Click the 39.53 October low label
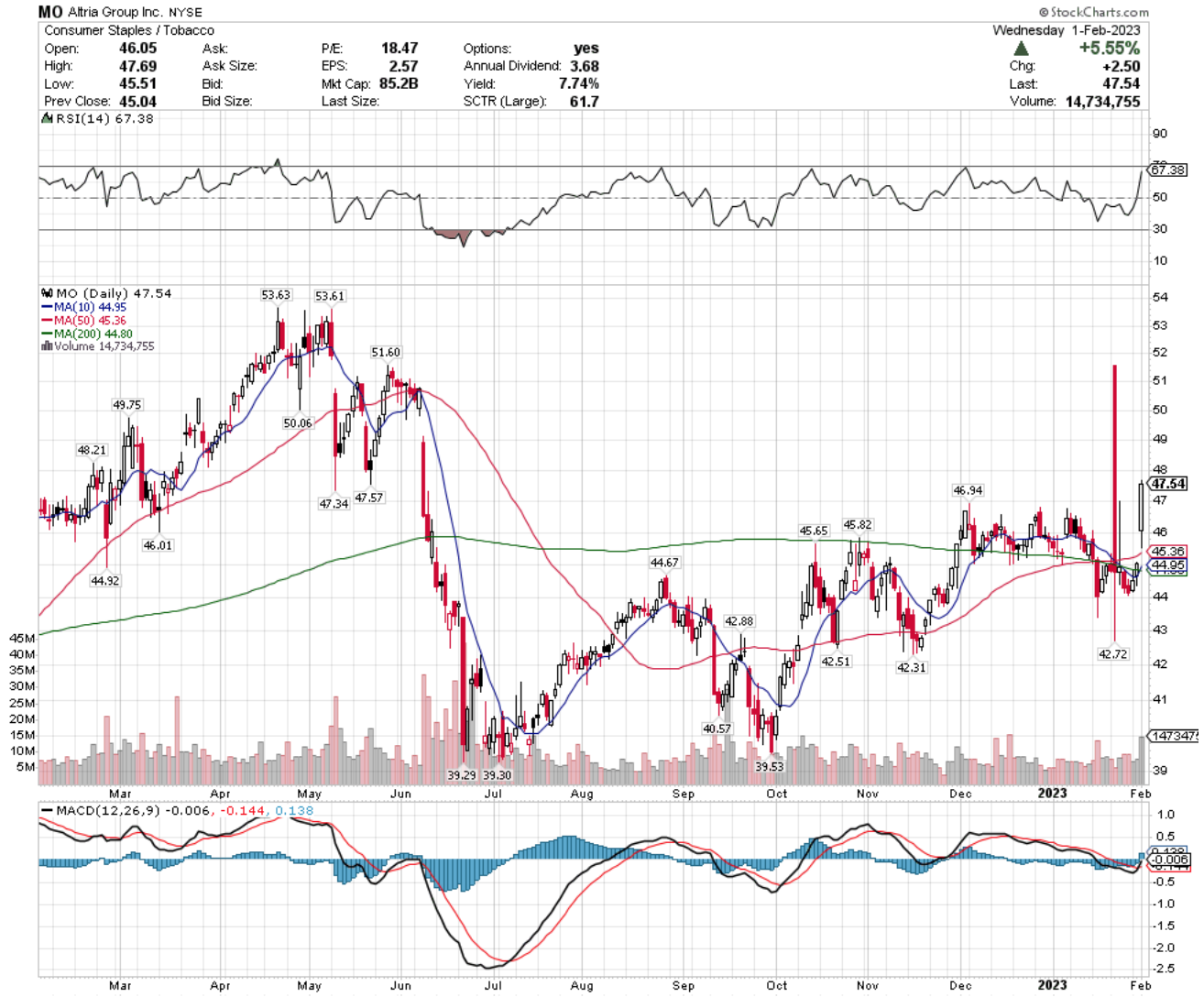1204x997 pixels. pos(770,766)
